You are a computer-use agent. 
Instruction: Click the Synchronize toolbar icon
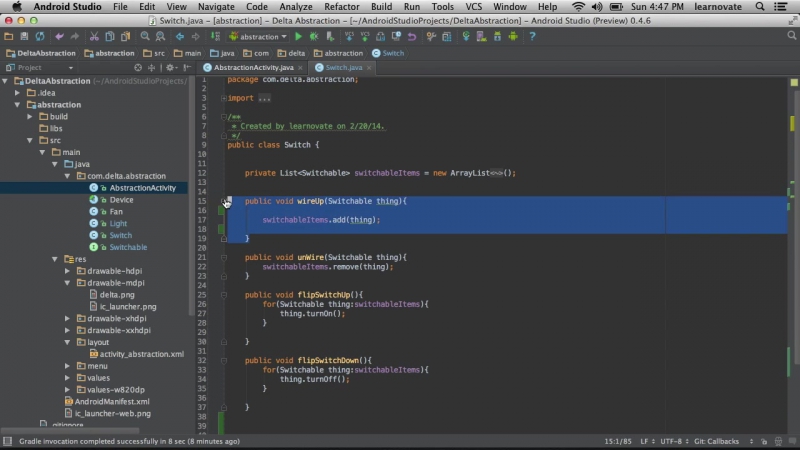tap(40, 36)
